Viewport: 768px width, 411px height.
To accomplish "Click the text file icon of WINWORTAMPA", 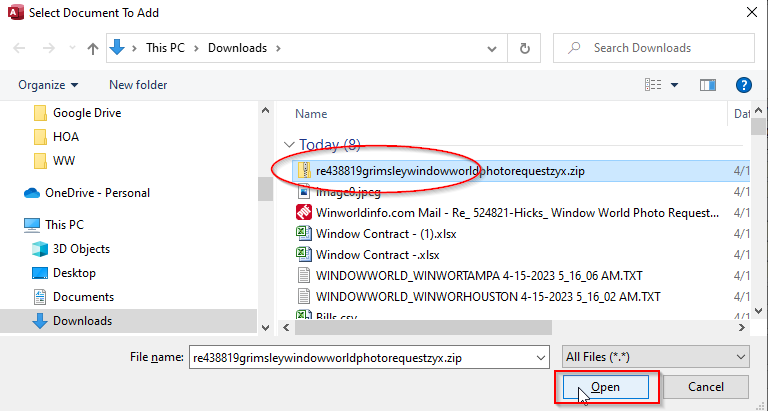I will pyautogui.click(x=304, y=276).
